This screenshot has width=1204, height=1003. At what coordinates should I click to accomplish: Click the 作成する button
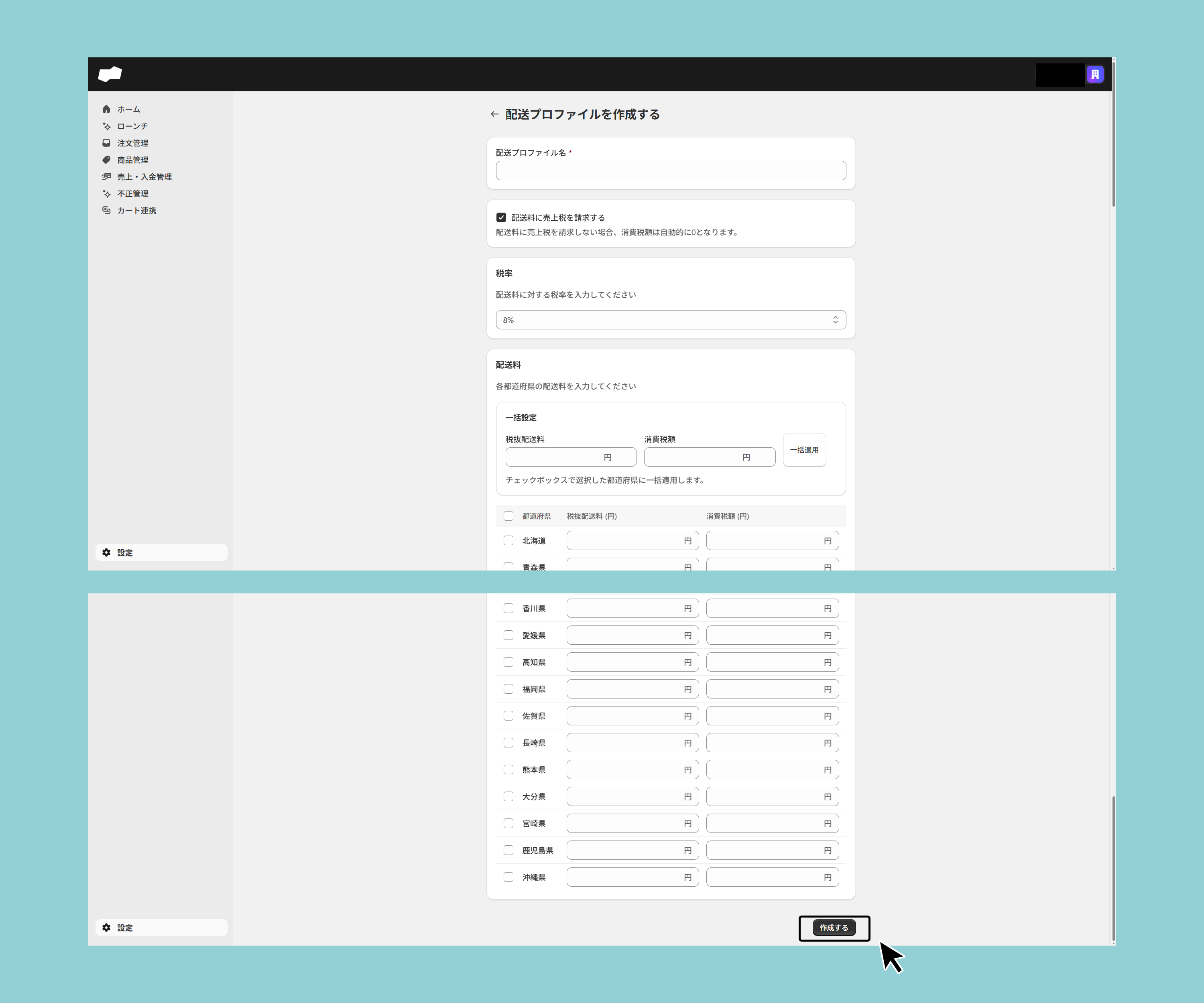point(834,927)
